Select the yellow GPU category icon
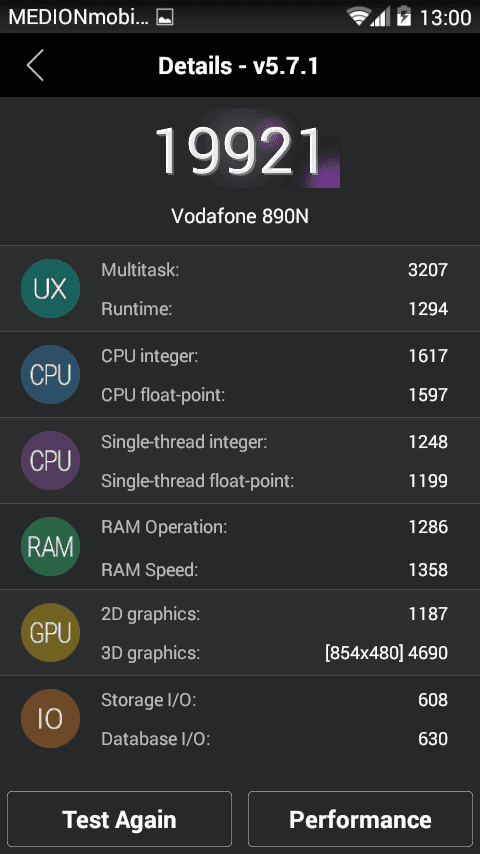The width and height of the screenshot is (480, 854). pyautogui.click(x=50, y=633)
